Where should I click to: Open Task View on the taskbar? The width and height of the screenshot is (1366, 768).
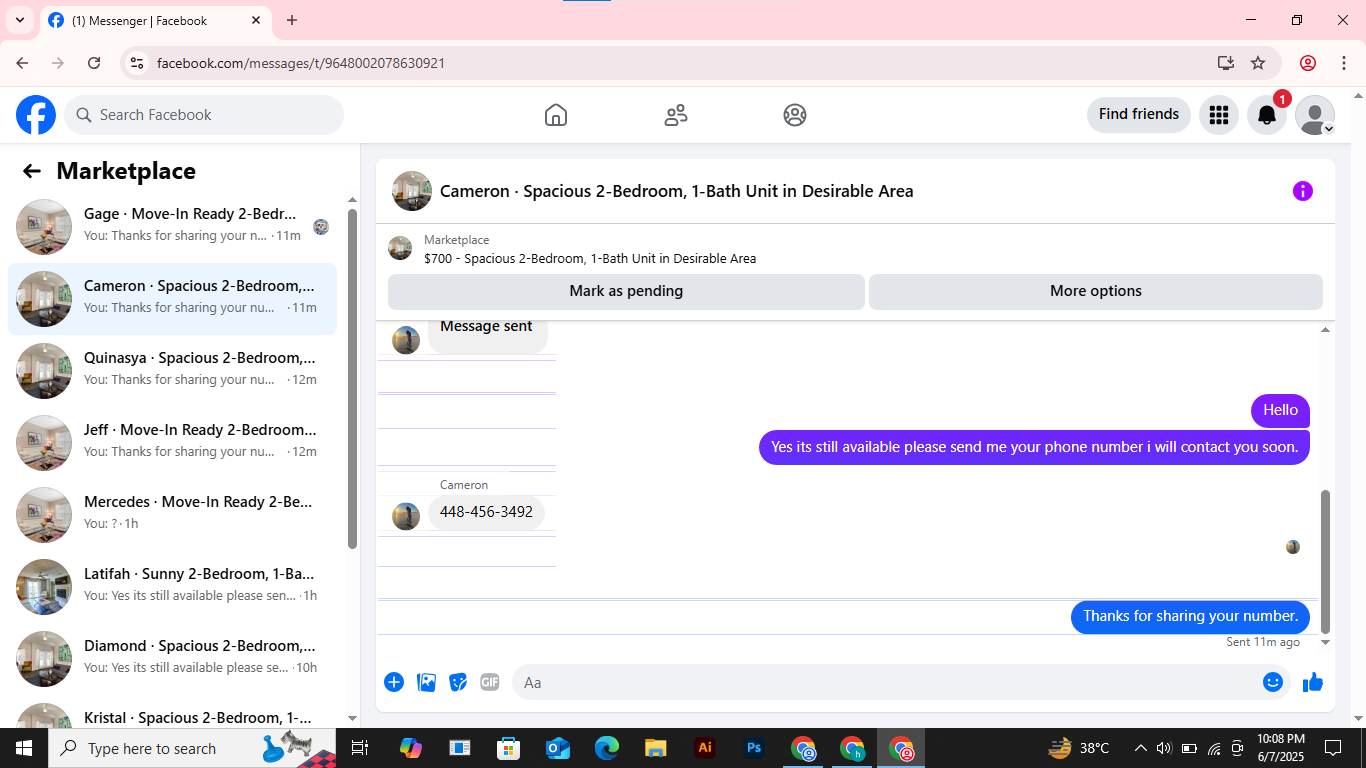tap(360, 748)
